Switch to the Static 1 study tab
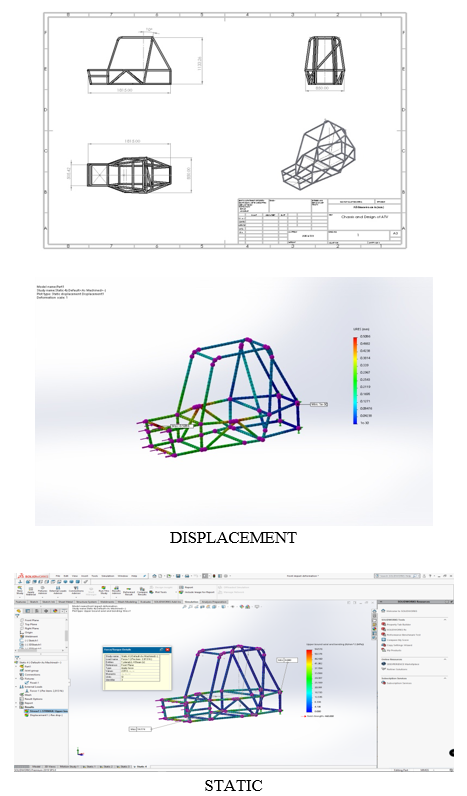 pos(89,767)
